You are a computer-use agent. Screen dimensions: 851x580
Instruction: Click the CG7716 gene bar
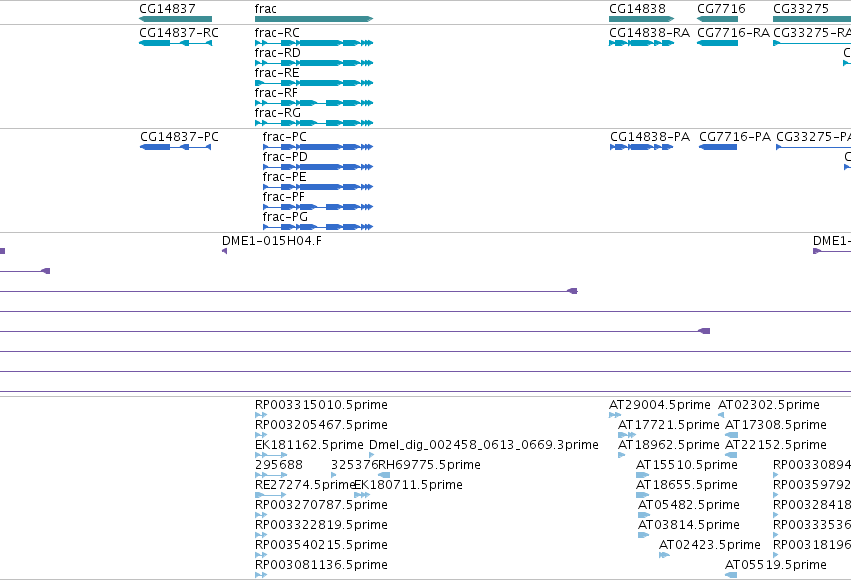717,19
